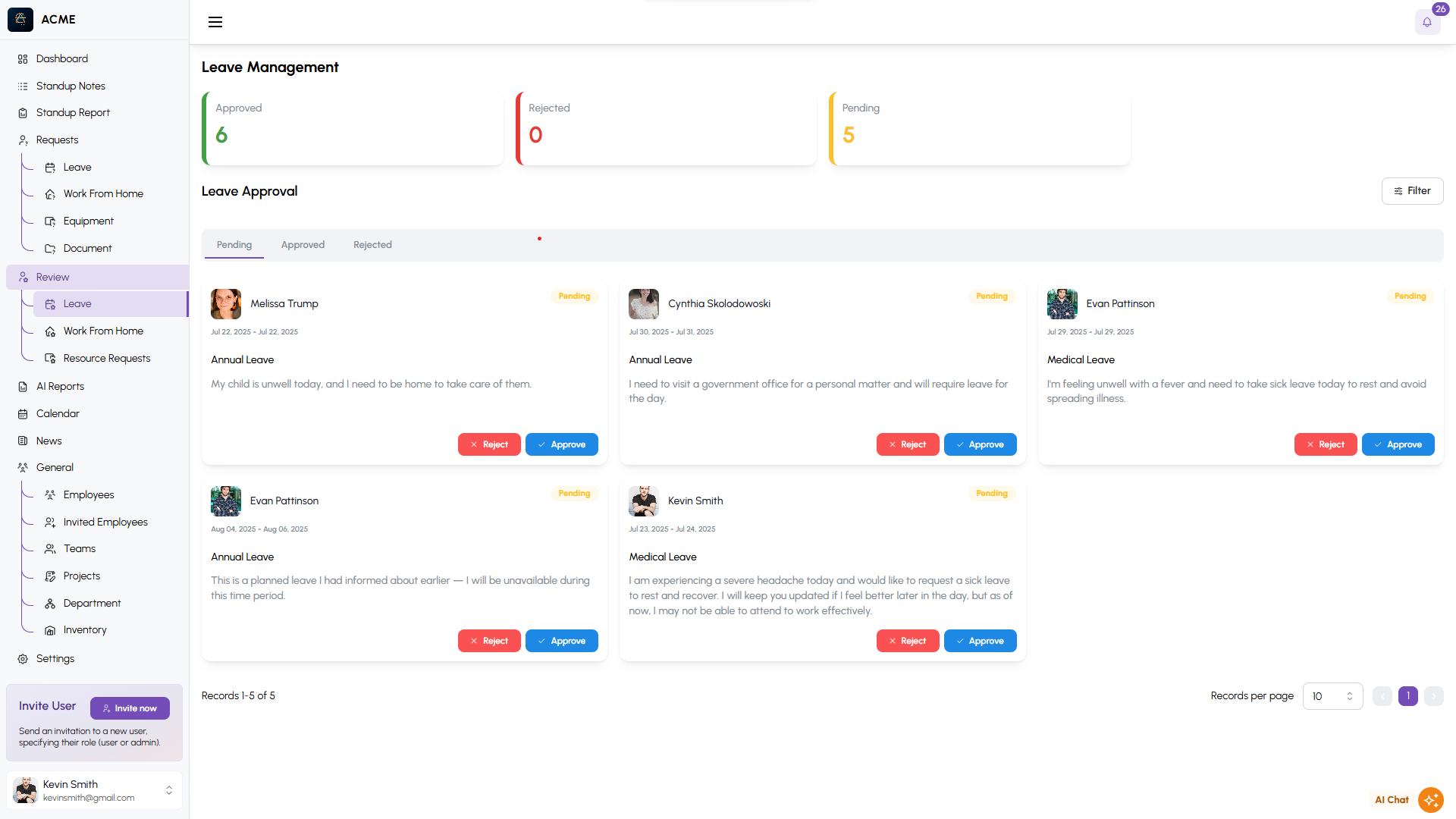Click the Invite now button
1456x819 pixels.
130,708
